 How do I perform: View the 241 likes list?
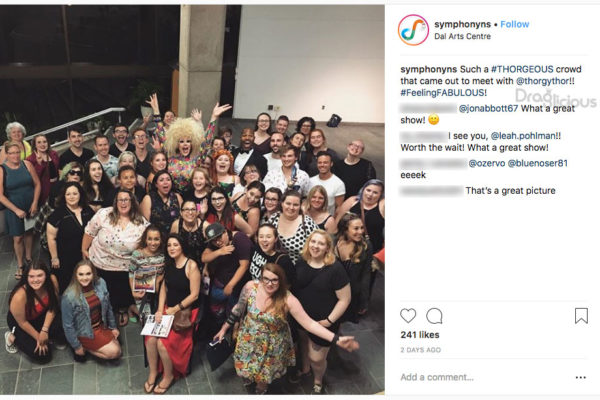[420, 335]
